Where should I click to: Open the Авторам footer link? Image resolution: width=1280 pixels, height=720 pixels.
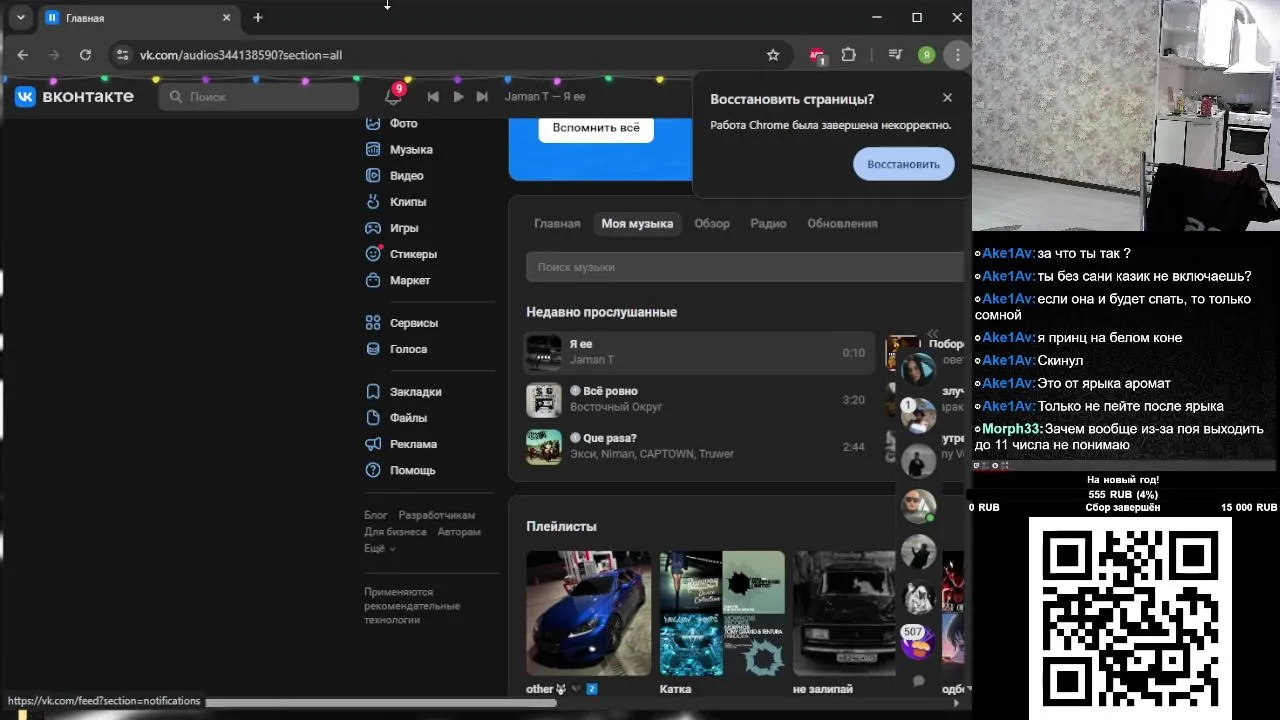pos(459,532)
